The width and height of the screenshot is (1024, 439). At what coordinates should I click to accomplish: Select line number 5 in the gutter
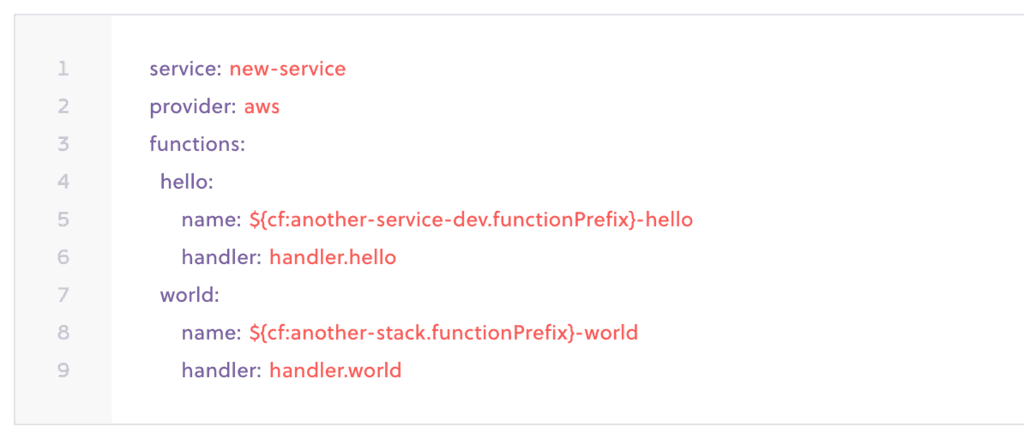click(63, 220)
